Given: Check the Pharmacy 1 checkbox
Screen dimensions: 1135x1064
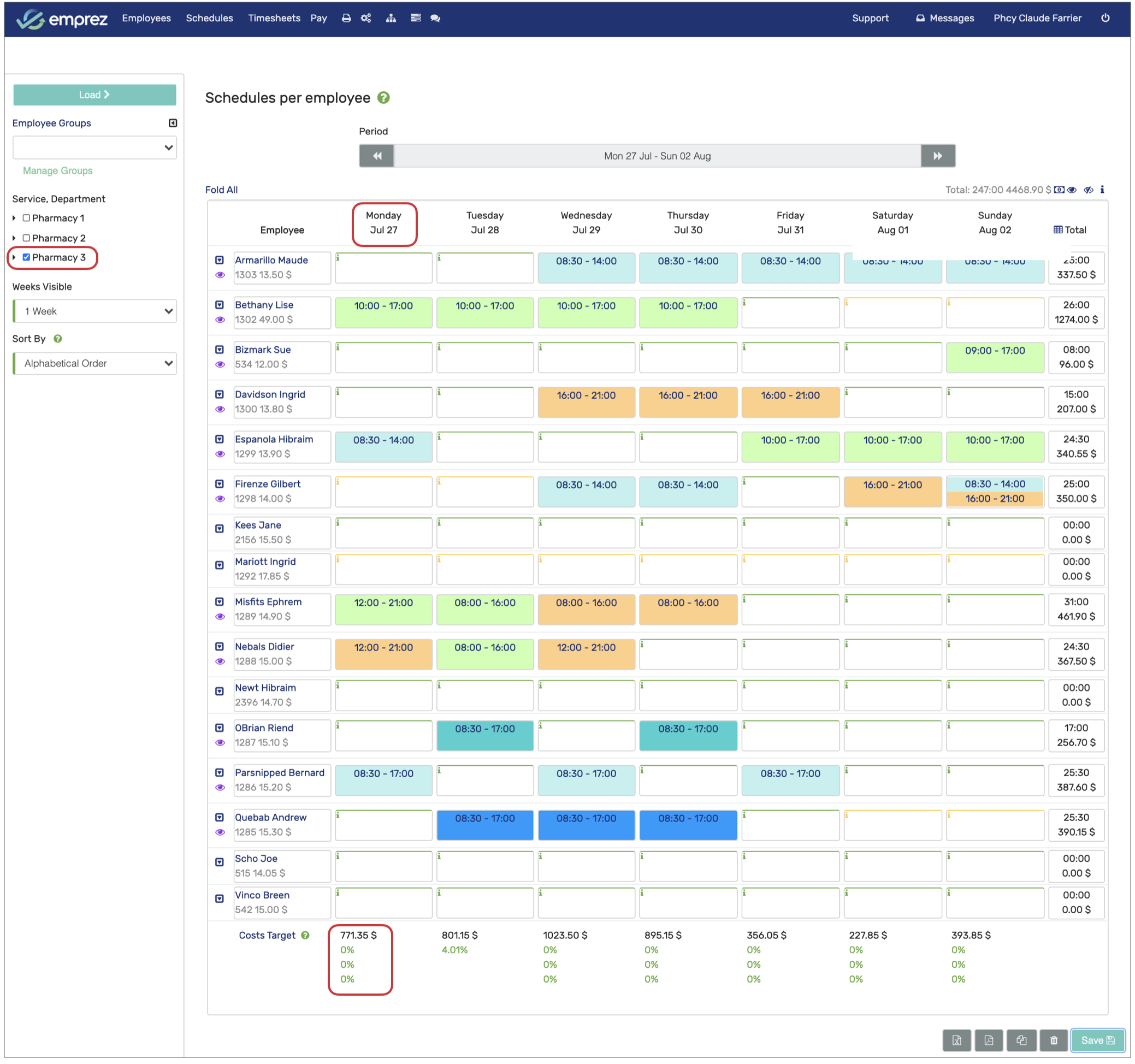Looking at the screenshot, I should [x=26, y=218].
